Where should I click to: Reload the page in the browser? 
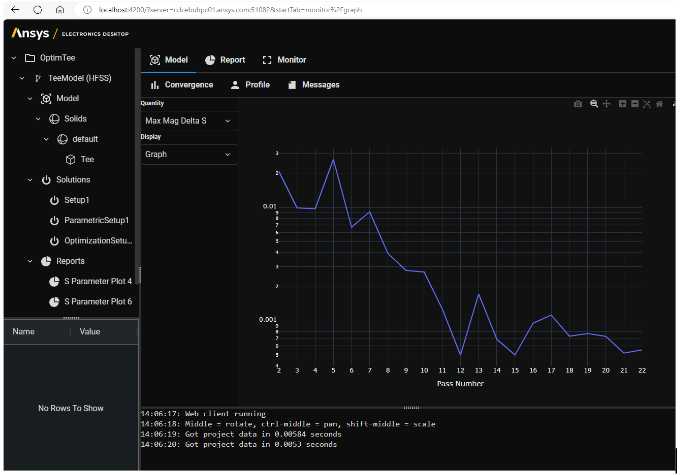[38, 10]
